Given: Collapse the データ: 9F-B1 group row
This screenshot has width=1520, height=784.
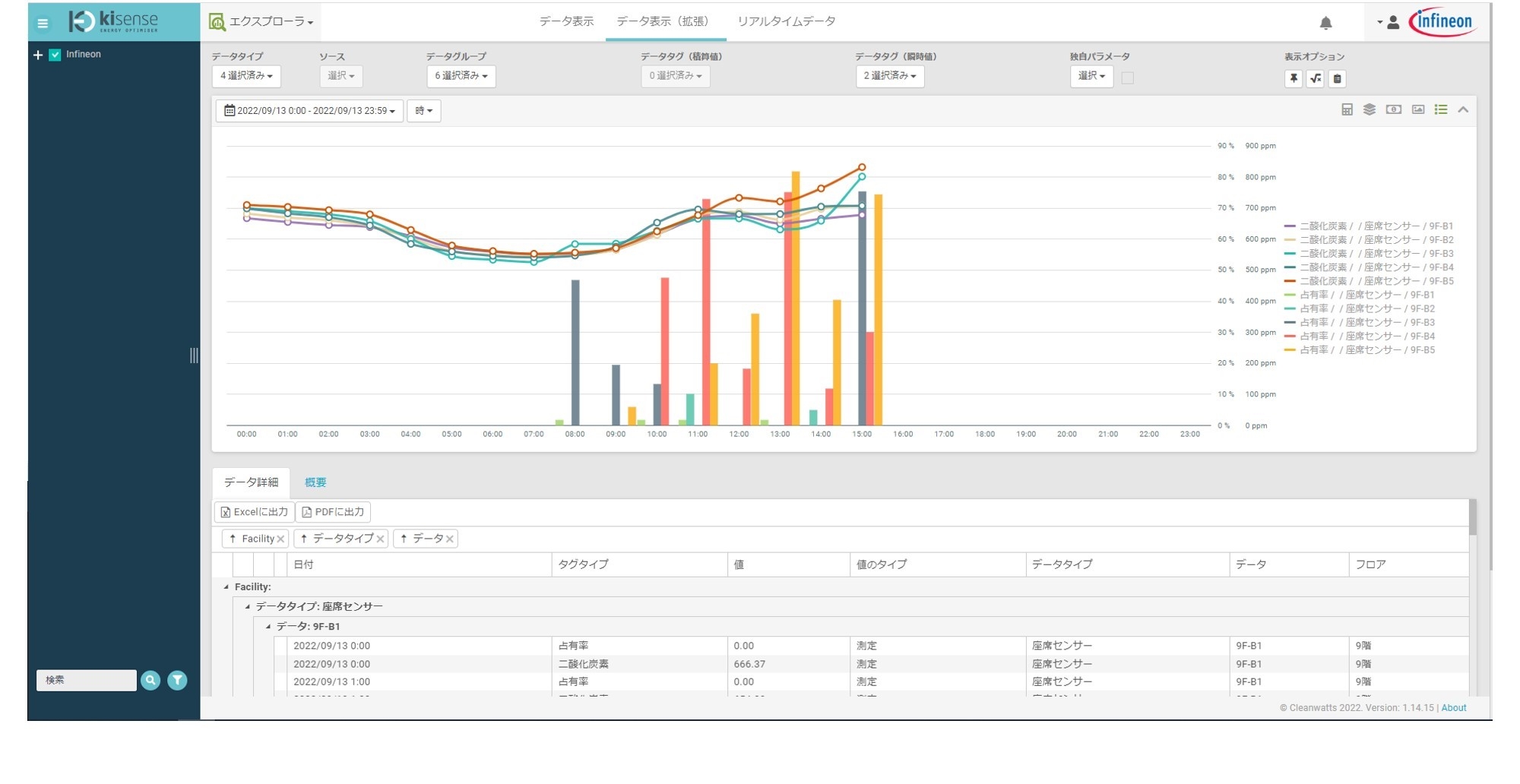Looking at the screenshot, I should [x=268, y=627].
